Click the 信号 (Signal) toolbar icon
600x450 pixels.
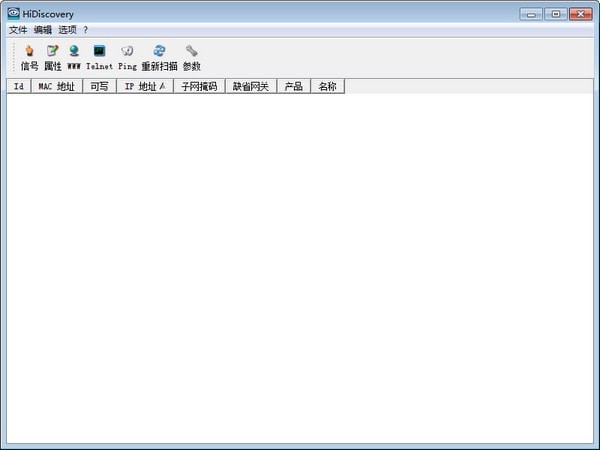click(29, 56)
